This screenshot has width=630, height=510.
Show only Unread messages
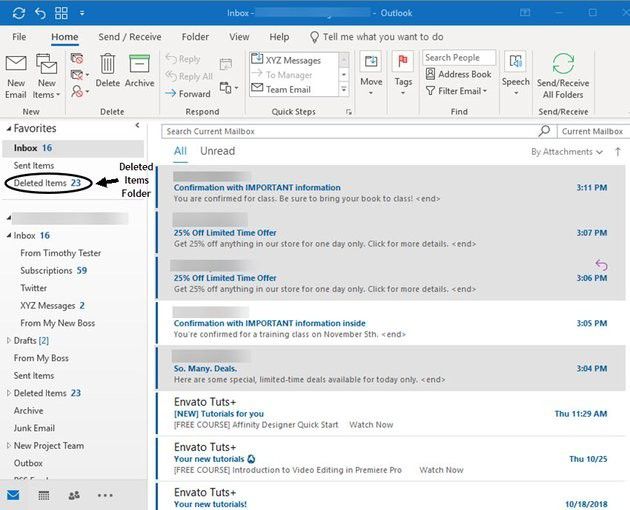pos(217,151)
